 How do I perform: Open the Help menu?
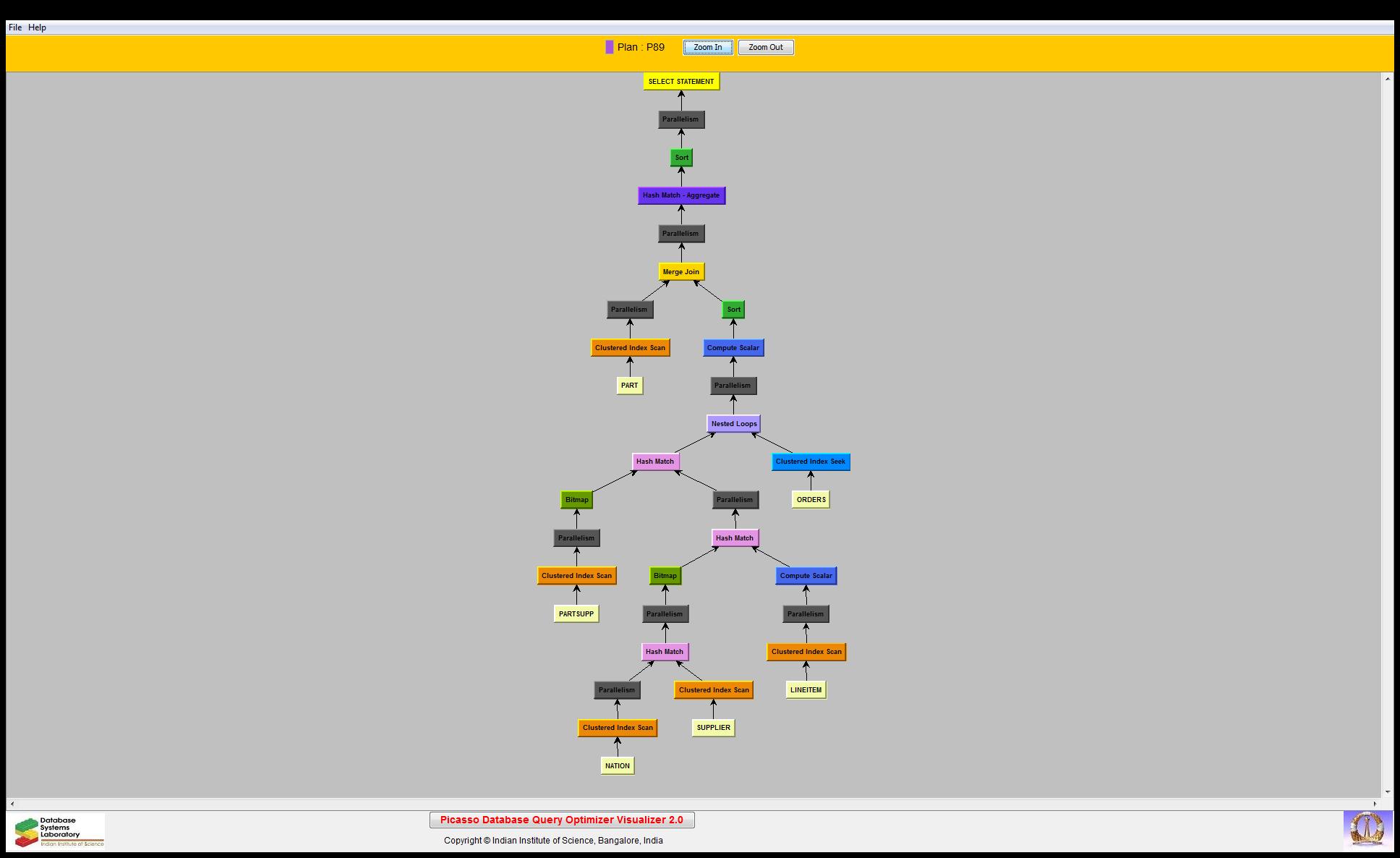(37, 27)
